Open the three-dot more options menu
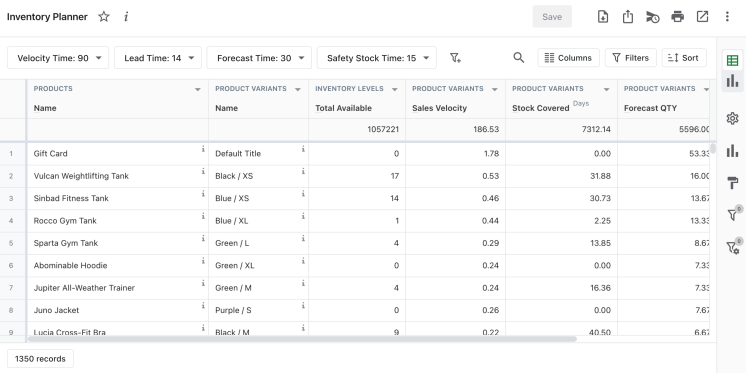Viewport: 746px width, 373px height. [x=727, y=17]
